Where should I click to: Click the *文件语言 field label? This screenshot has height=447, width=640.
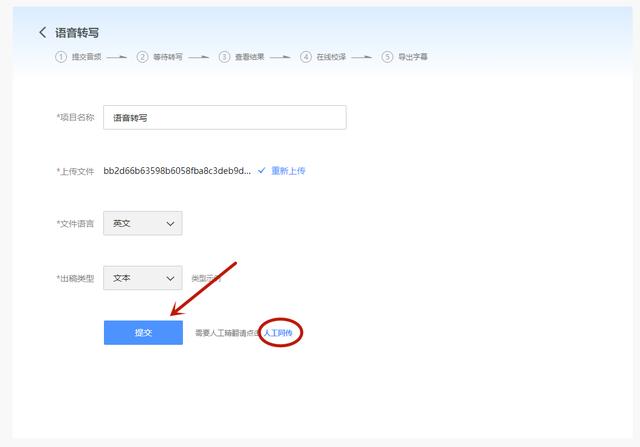(x=75, y=224)
